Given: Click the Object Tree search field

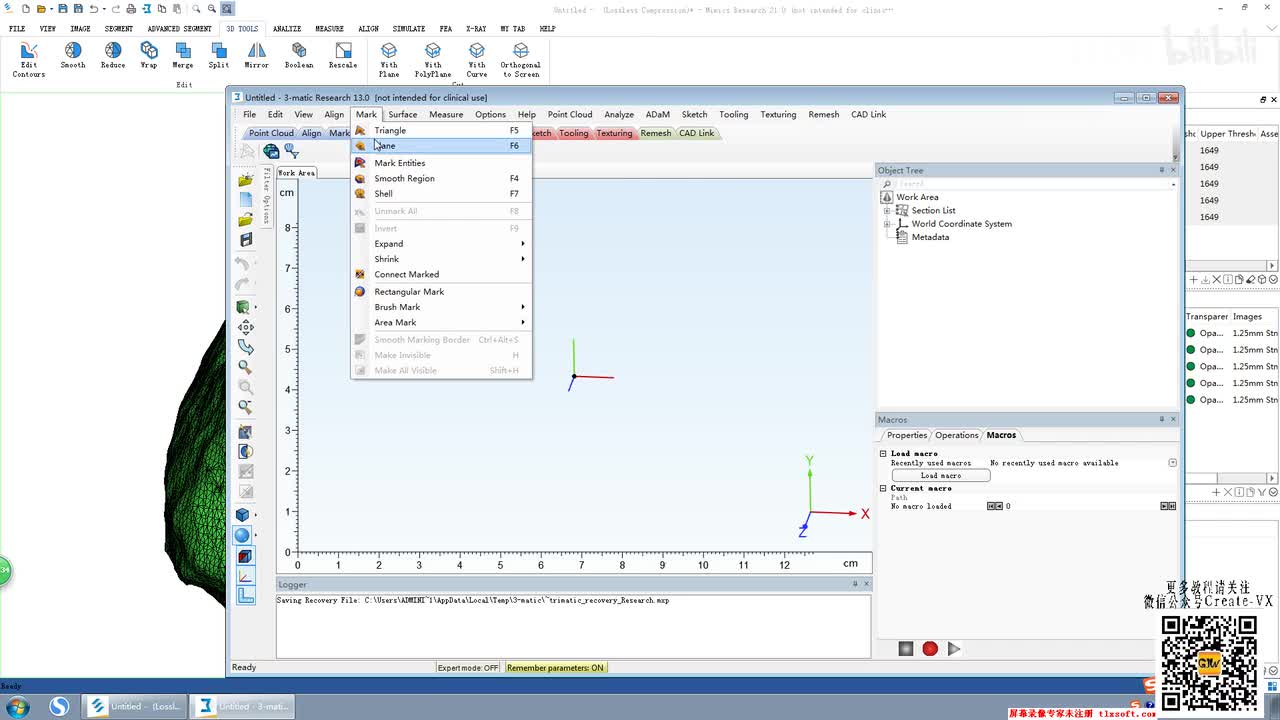Looking at the screenshot, I should (x=1030, y=184).
